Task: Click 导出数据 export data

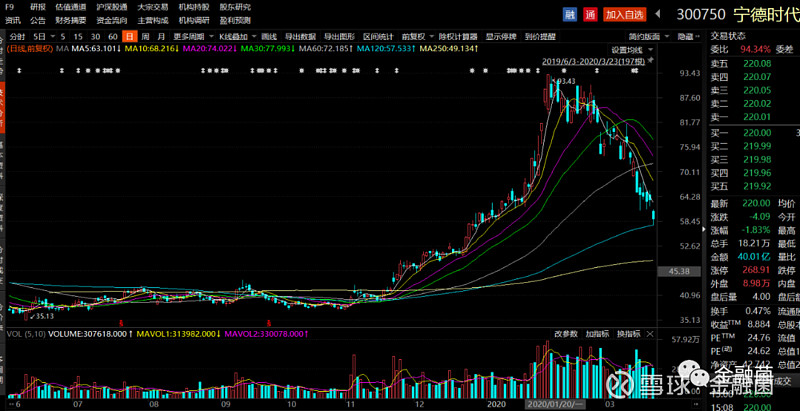Action: tap(300, 37)
